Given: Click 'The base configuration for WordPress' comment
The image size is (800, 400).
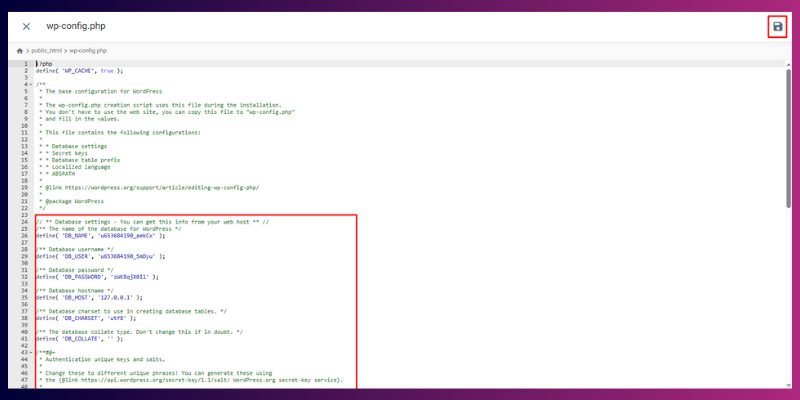Looking at the screenshot, I should (101, 92).
